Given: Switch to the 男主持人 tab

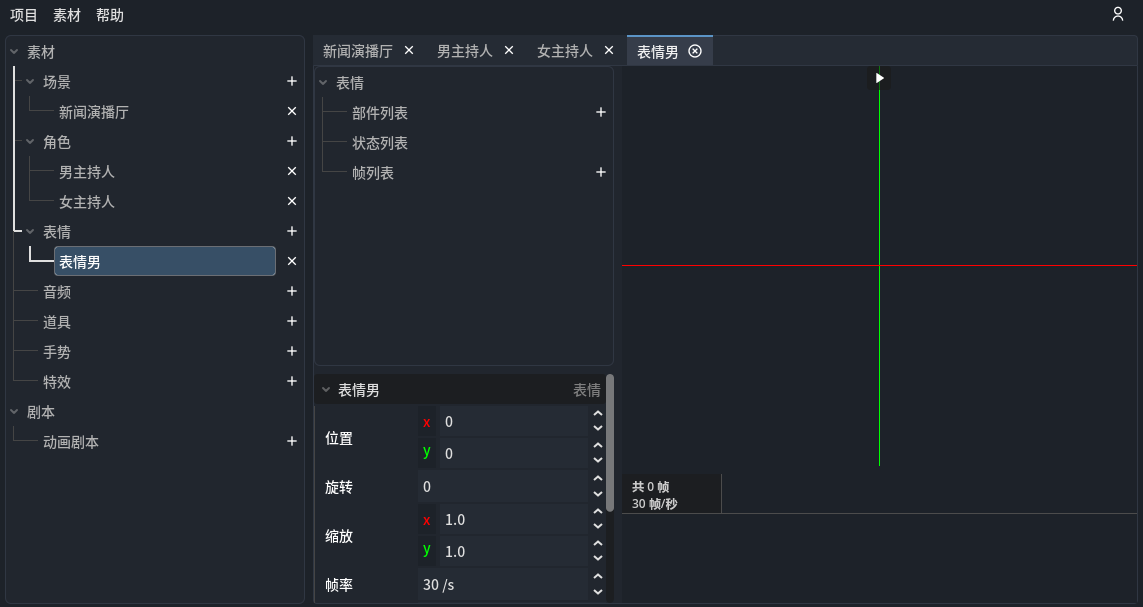Looking at the screenshot, I should point(464,51).
